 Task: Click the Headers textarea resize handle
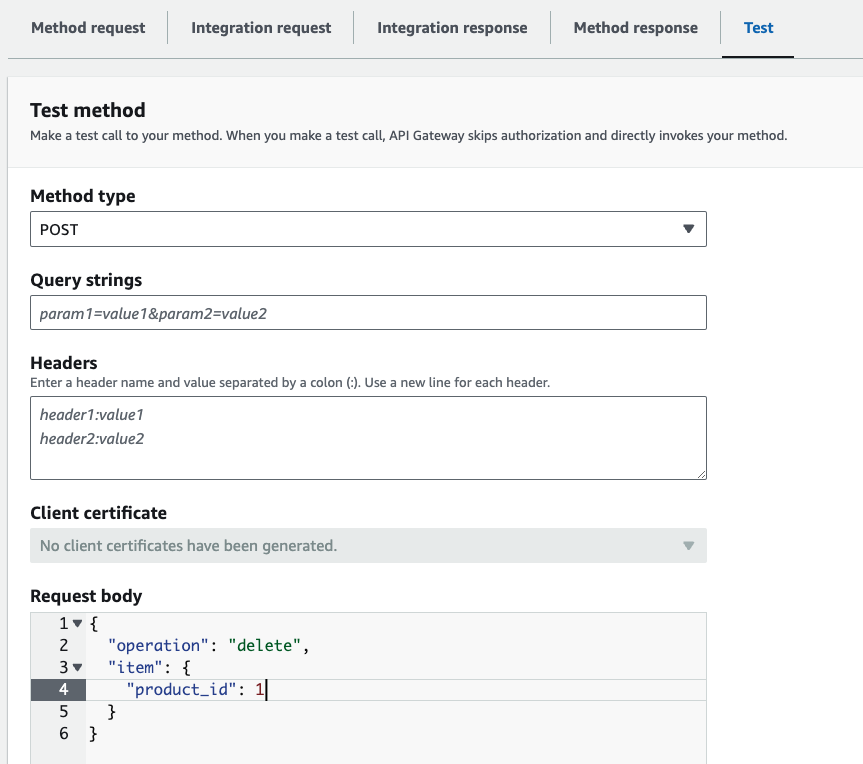click(x=701, y=474)
